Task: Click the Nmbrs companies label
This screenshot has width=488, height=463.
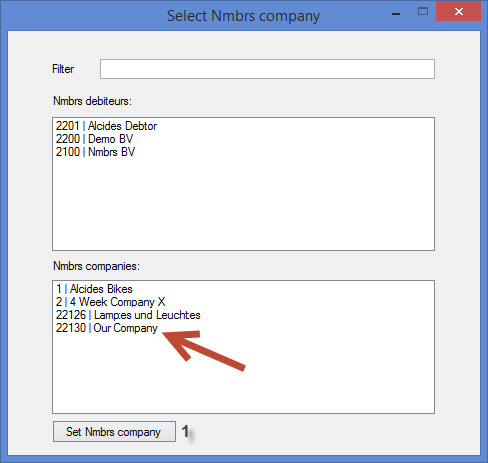Action: (96, 266)
